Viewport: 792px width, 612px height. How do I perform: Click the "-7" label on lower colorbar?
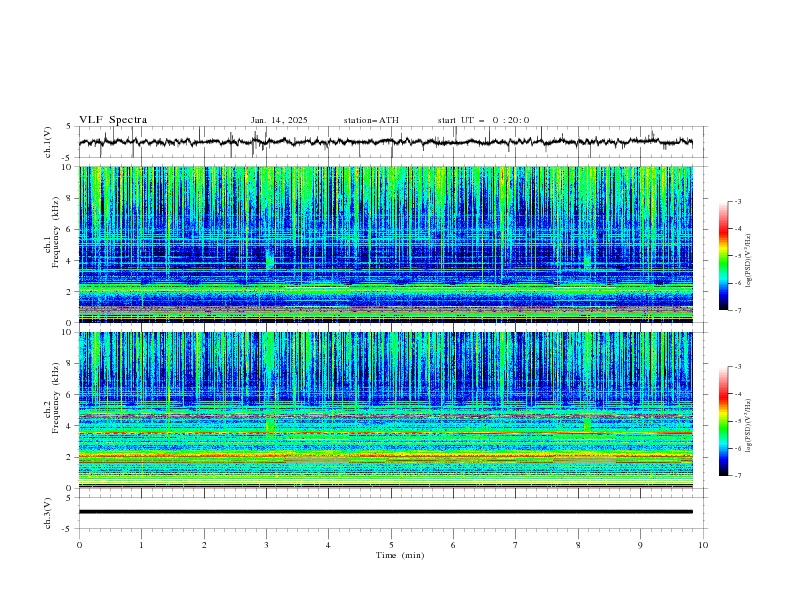[x=737, y=475]
